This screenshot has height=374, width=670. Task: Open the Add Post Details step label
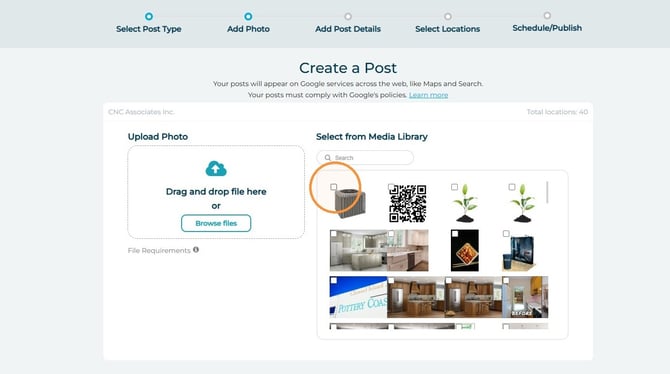coord(348,29)
